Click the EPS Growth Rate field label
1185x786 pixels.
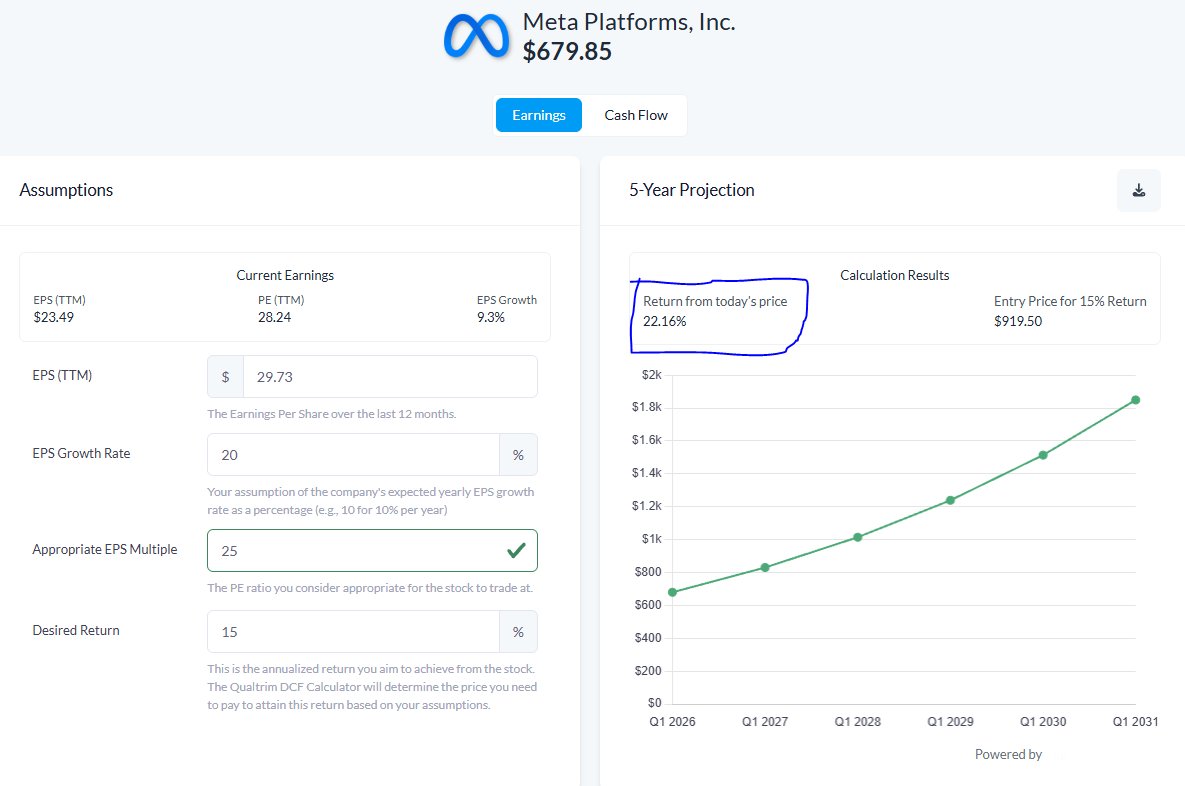[x=82, y=453]
